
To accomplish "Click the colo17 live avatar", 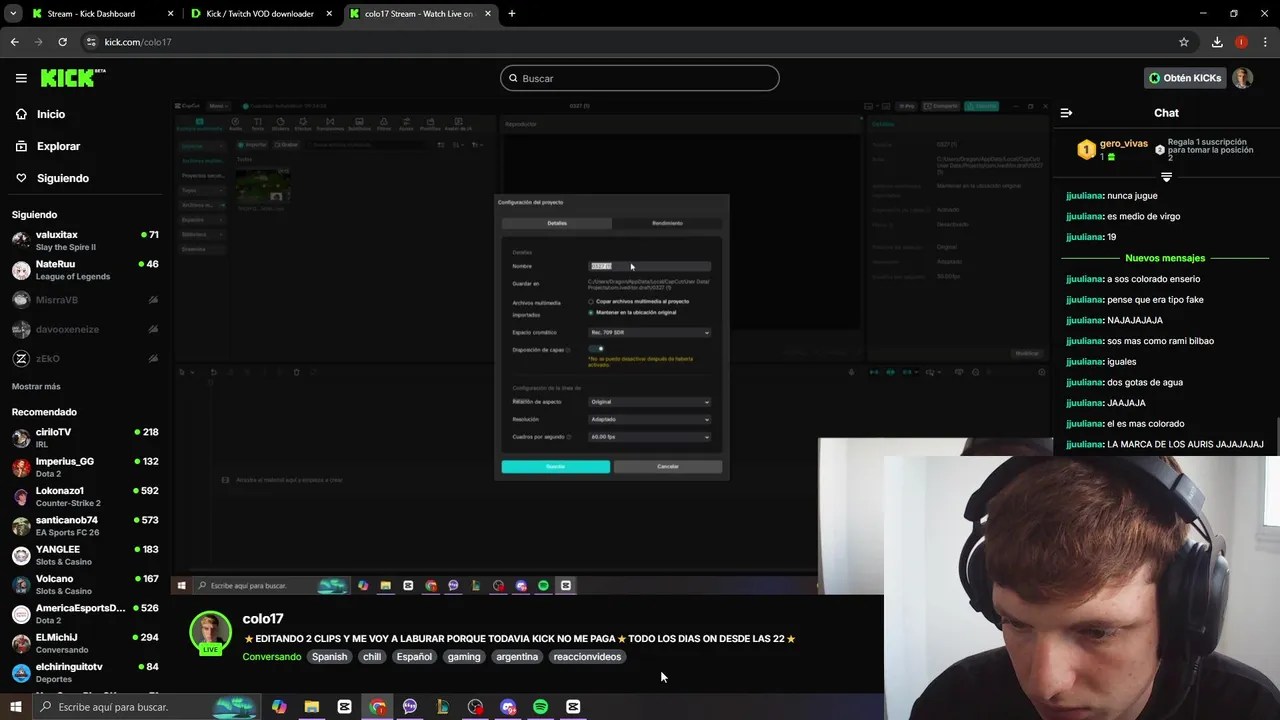I will click(x=210, y=632).
